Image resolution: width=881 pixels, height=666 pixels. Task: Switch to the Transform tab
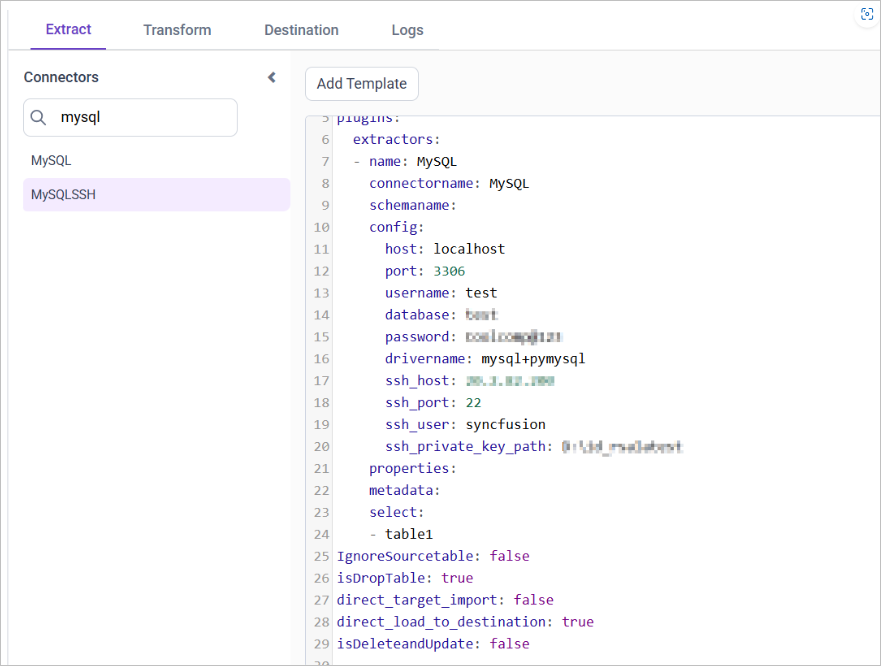(177, 30)
